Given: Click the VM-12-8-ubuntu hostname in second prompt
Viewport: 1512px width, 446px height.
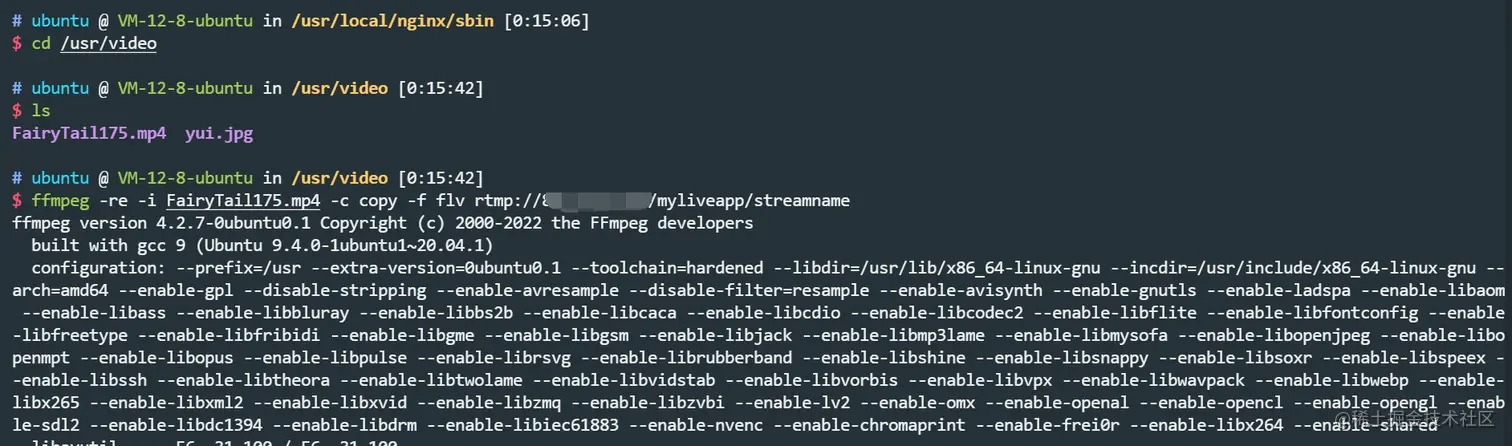Looking at the screenshot, I should coord(185,88).
